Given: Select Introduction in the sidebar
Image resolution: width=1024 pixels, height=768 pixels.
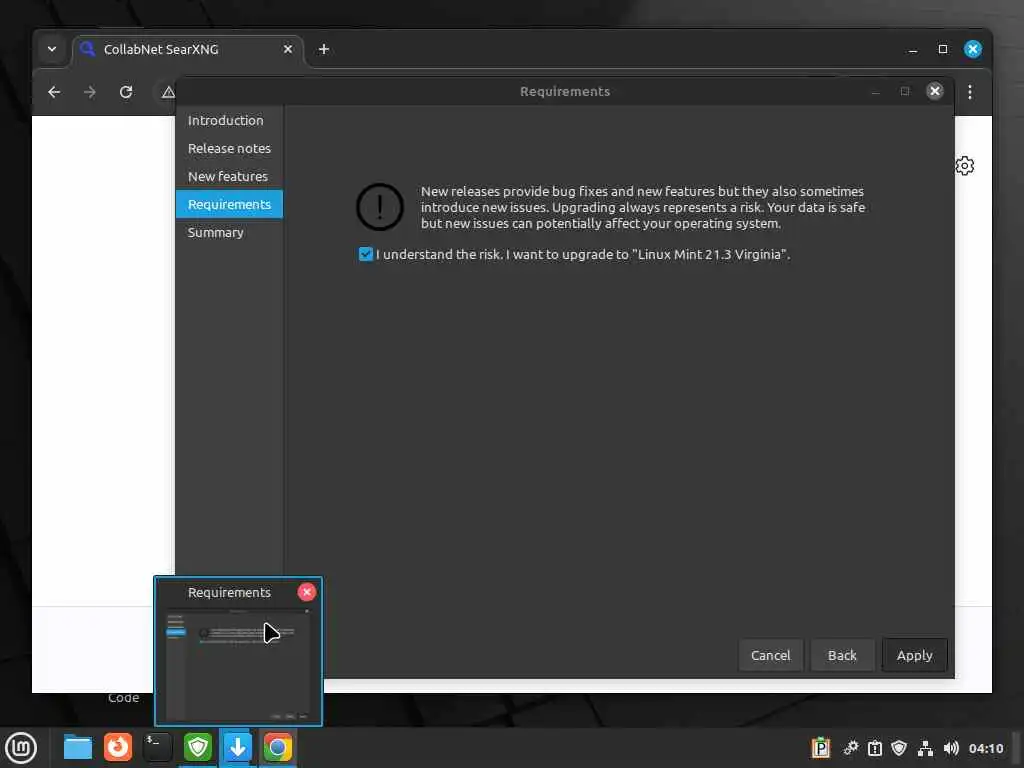Looking at the screenshot, I should click(x=229, y=120).
